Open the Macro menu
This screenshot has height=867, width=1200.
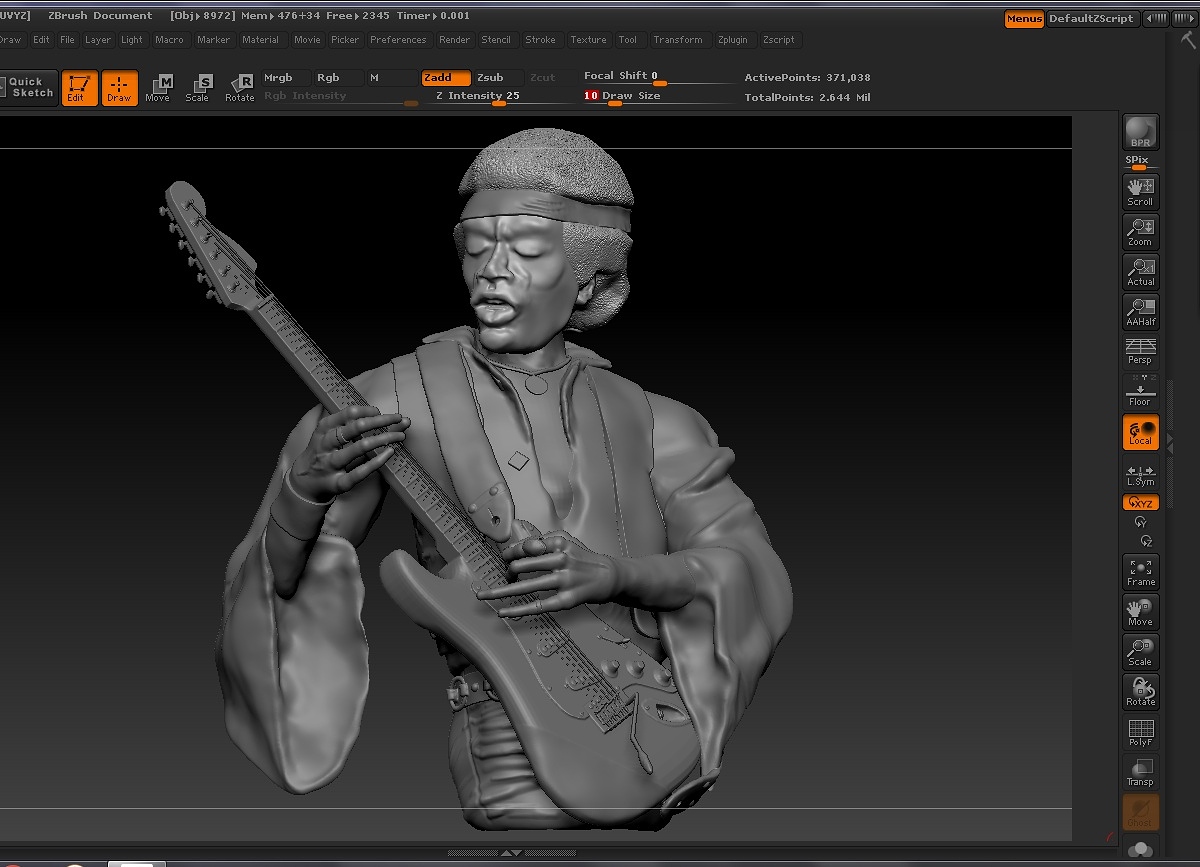click(x=169, y=40)
